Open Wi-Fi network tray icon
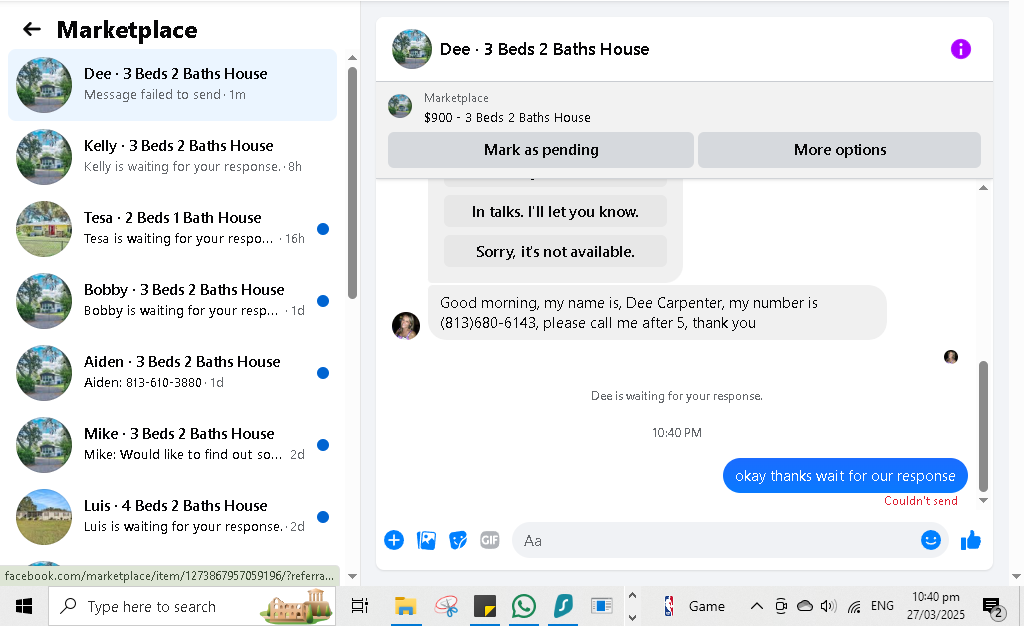 854,607
